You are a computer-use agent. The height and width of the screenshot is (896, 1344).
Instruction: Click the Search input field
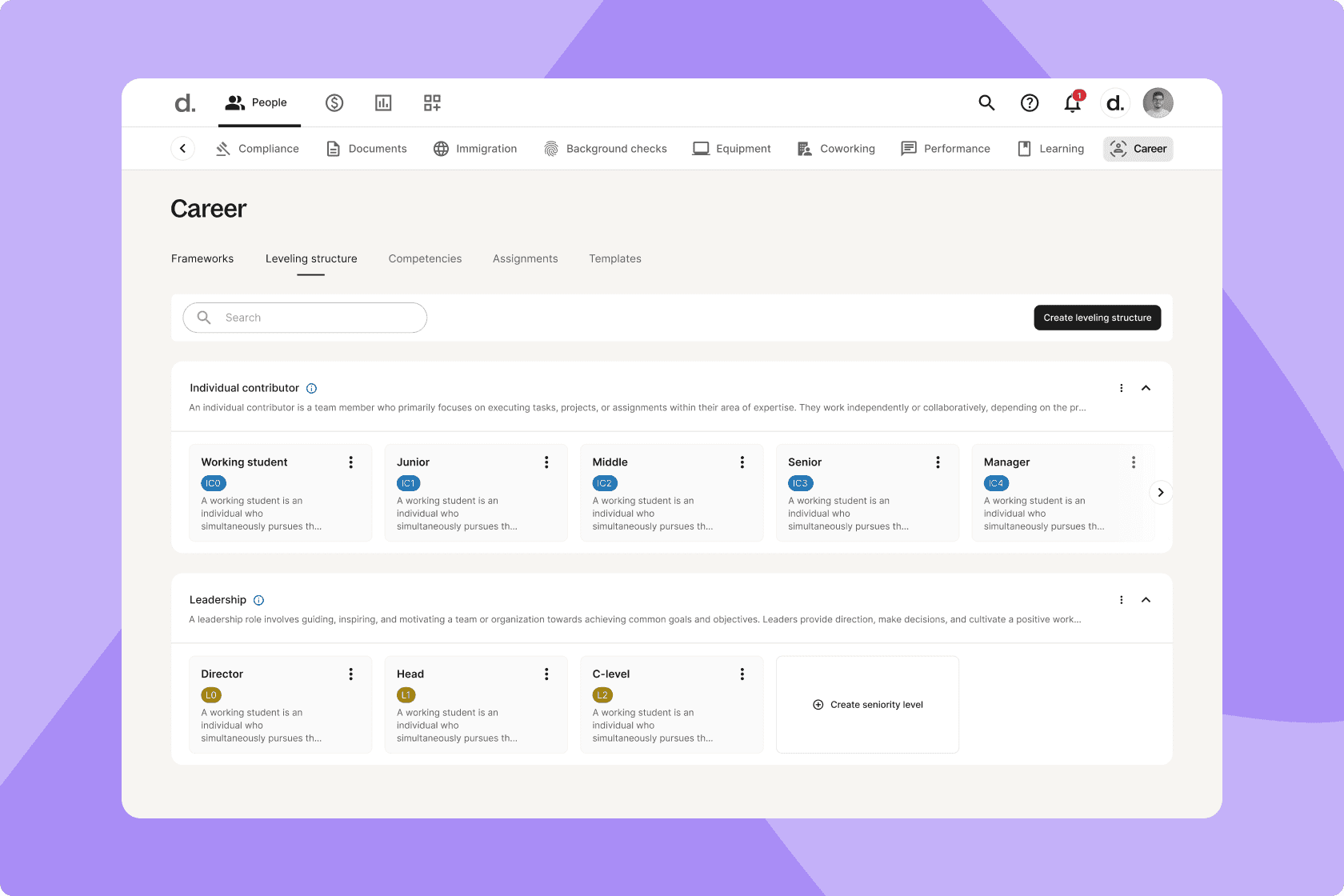[305, 318]
